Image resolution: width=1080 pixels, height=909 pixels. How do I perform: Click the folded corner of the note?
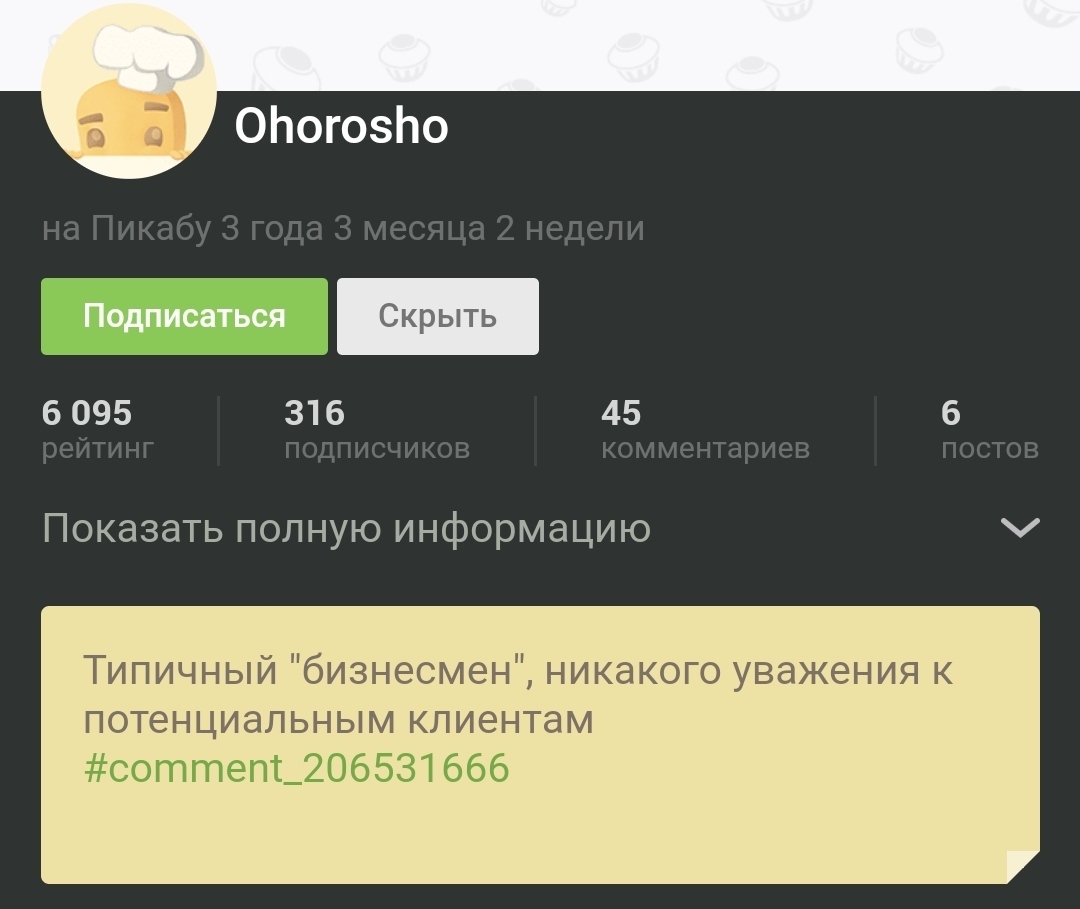pos(1024,867)
